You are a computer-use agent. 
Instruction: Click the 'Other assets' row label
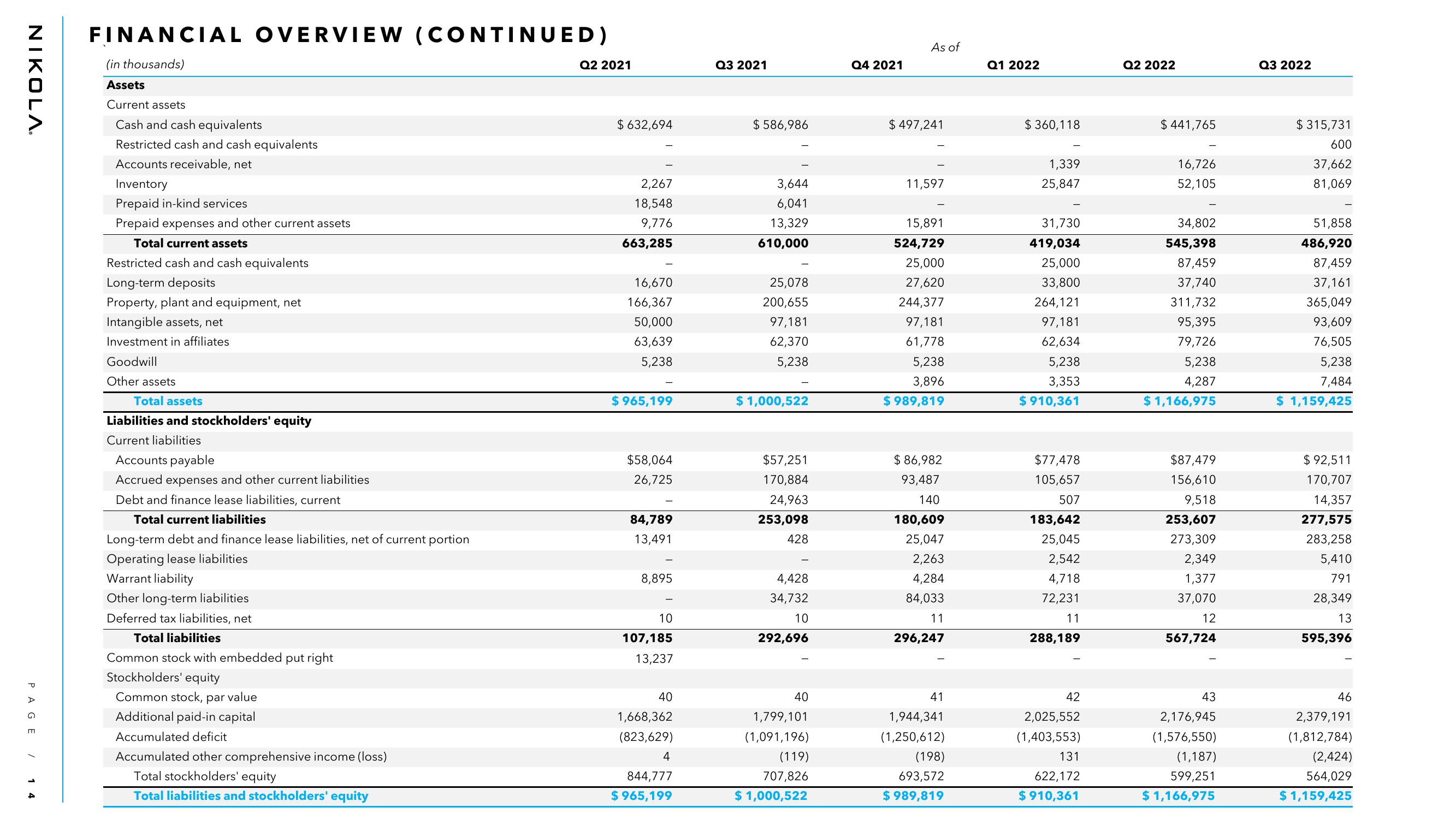coord(141,382)
